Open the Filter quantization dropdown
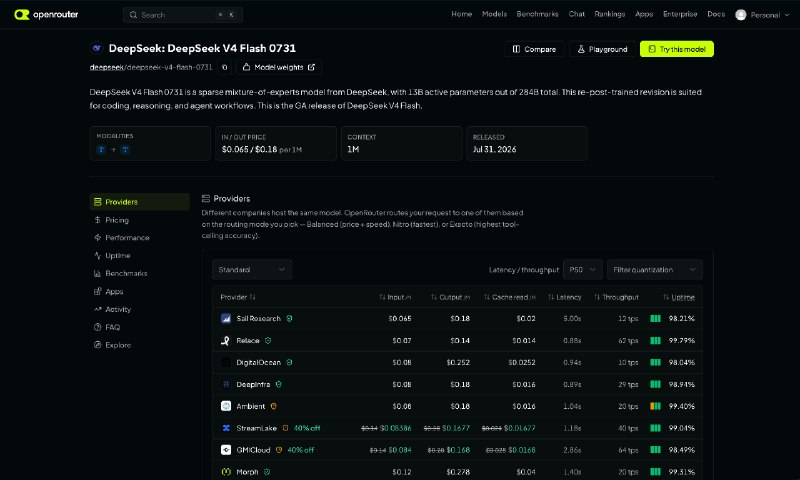 pos(655,269)
